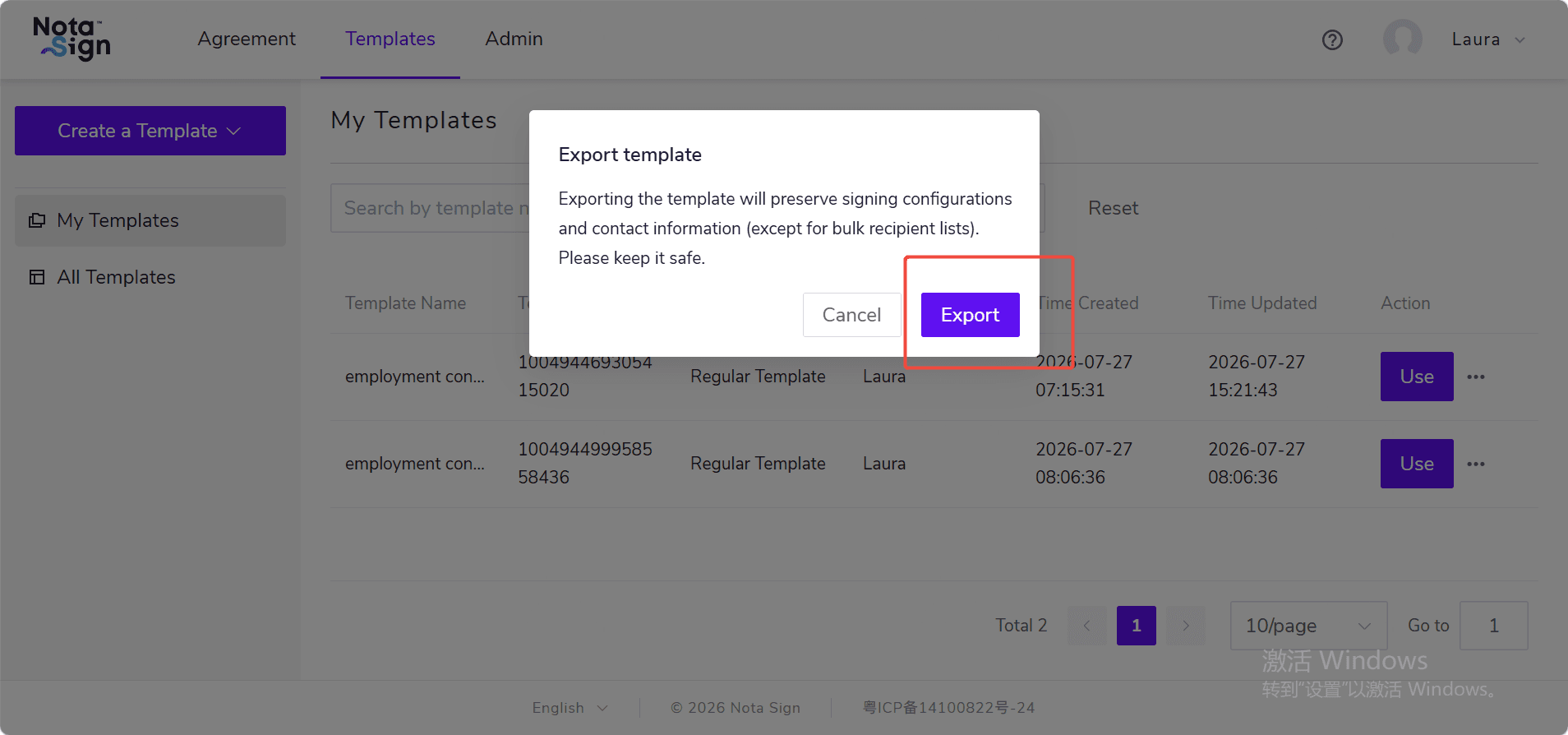Open the English language dropdown

point(570,708)
